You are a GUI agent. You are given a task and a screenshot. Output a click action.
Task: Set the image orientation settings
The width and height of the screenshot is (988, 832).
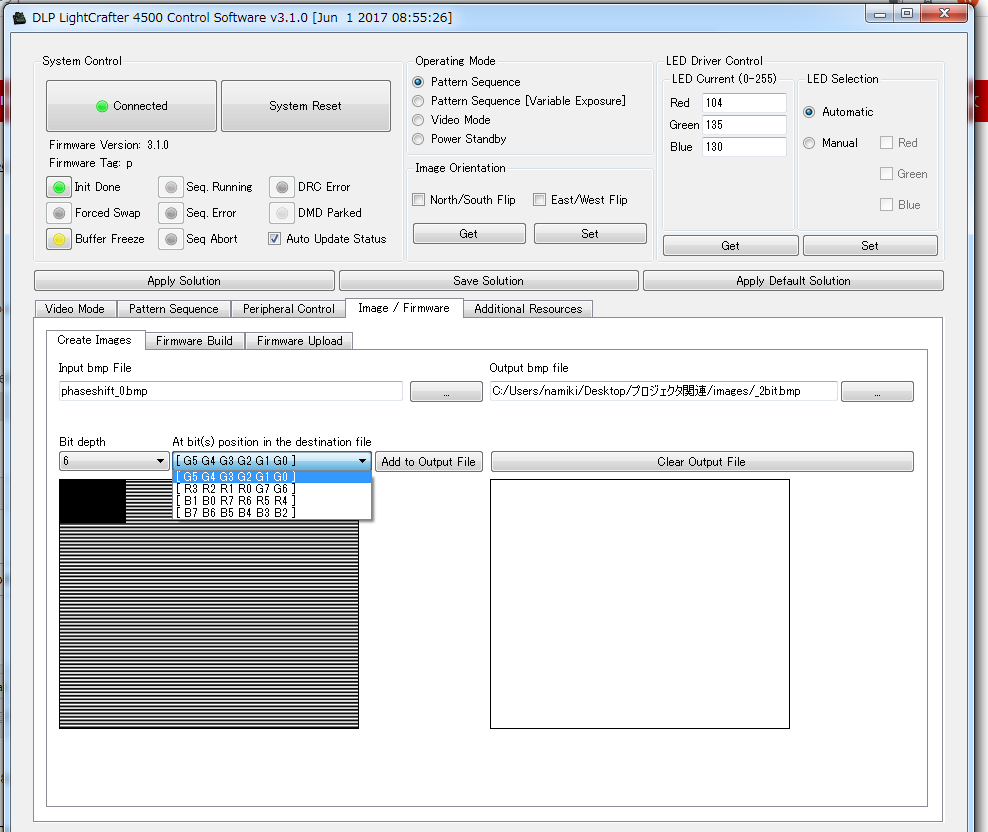pyautogui.click(x=590, y=234)
